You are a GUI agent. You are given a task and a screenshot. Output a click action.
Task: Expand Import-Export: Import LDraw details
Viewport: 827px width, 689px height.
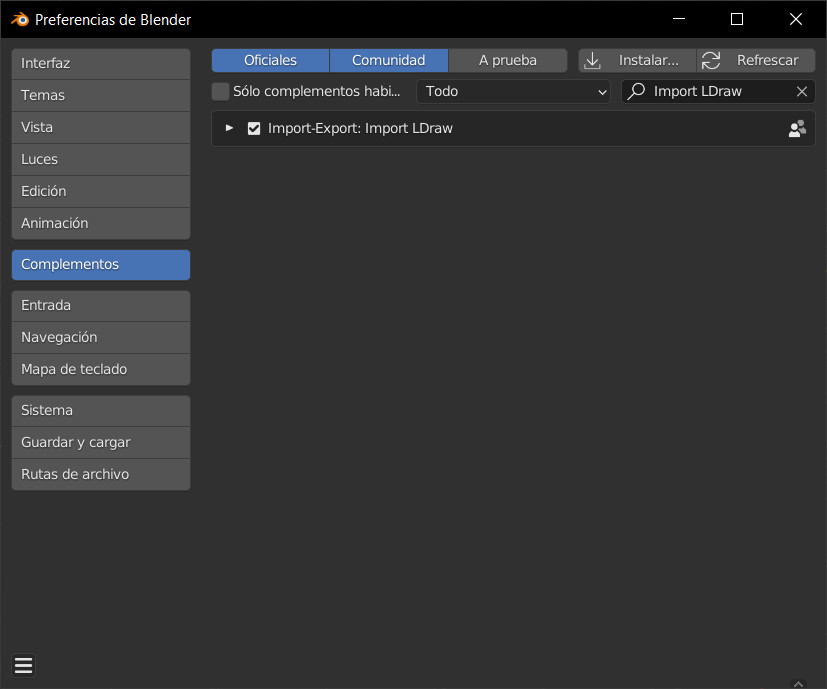click(x=229, y=128)
